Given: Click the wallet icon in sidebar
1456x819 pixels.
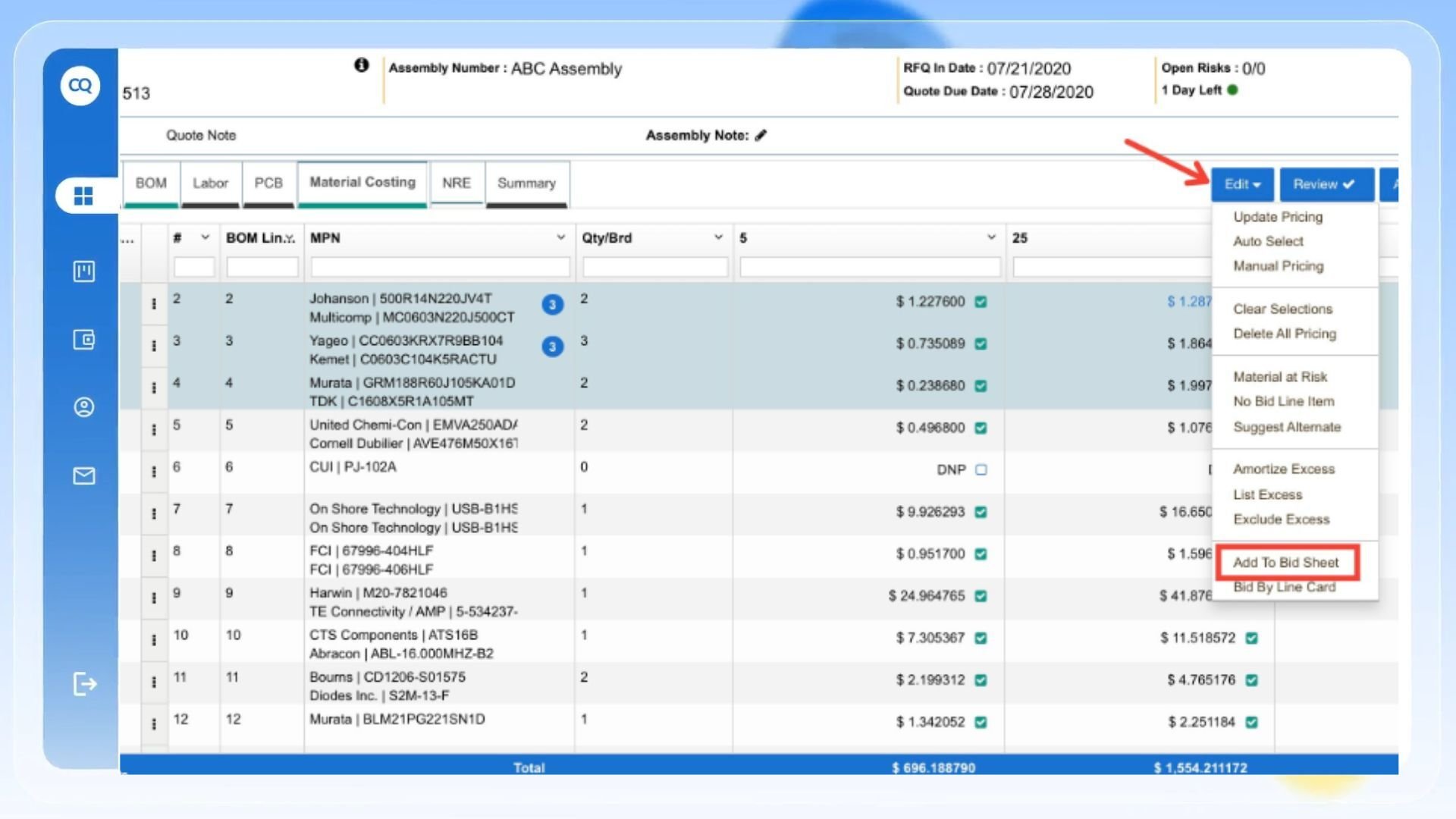Looking at the screenshot, I should click(83, 339).
